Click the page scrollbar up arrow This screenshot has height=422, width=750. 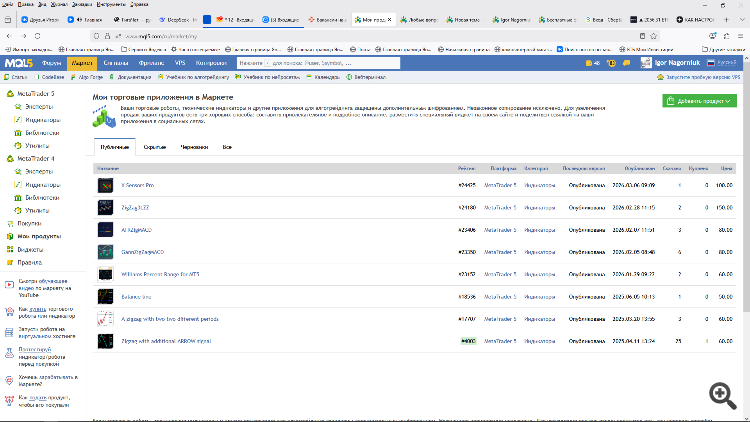coord(746,58)
